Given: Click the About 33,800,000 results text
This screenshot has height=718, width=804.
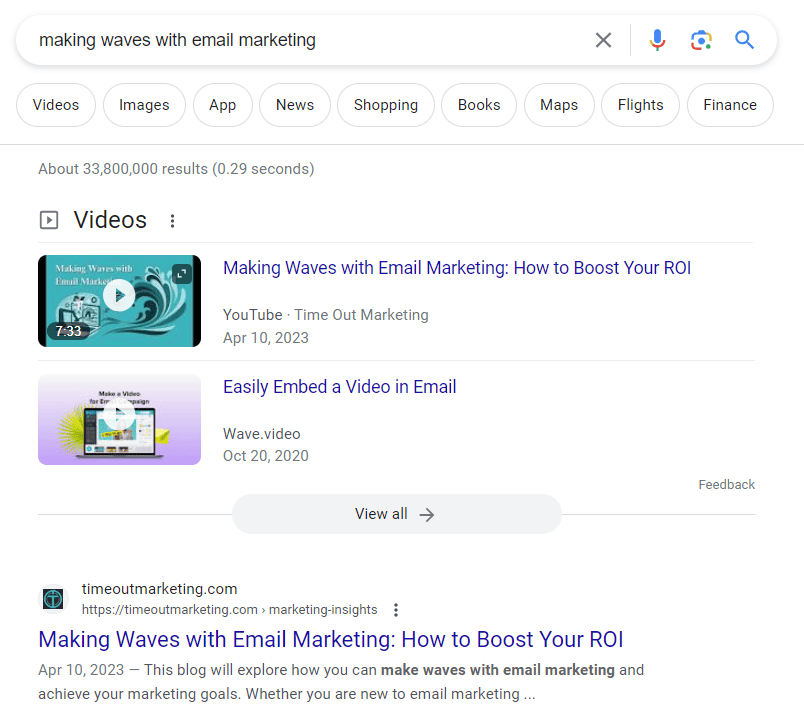Looking at the screenshot, I should (x=176, y=169).
